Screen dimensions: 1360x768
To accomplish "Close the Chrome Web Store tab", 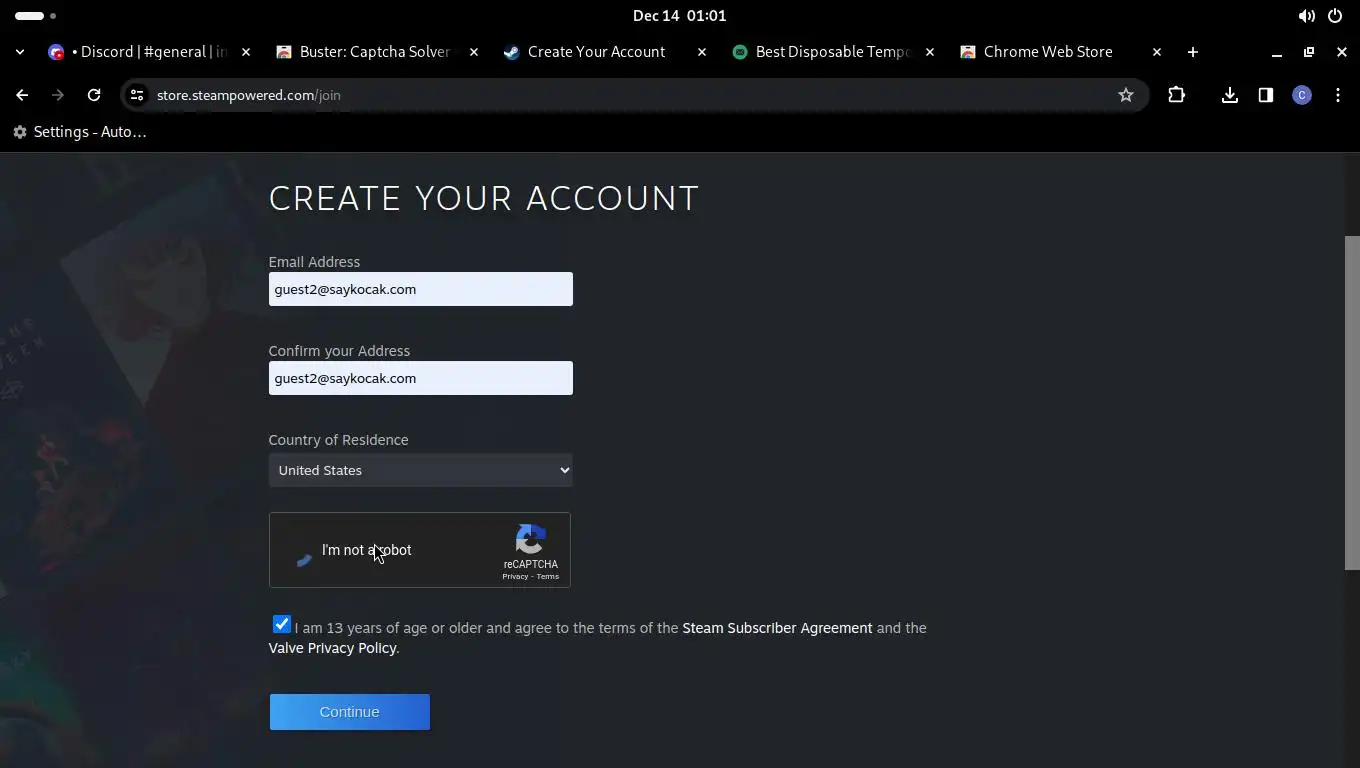I will point(1157,52).
